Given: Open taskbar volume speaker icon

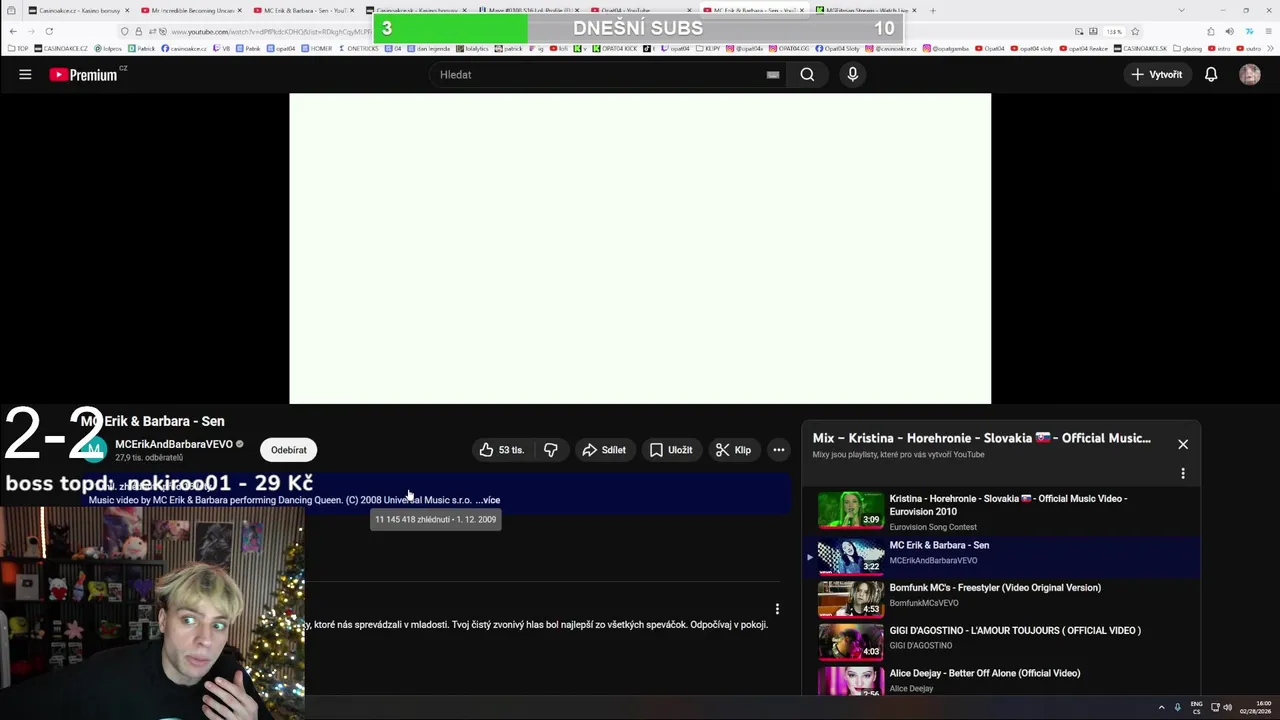Looking at the screenshot, I should click(x=1227, y=708).
